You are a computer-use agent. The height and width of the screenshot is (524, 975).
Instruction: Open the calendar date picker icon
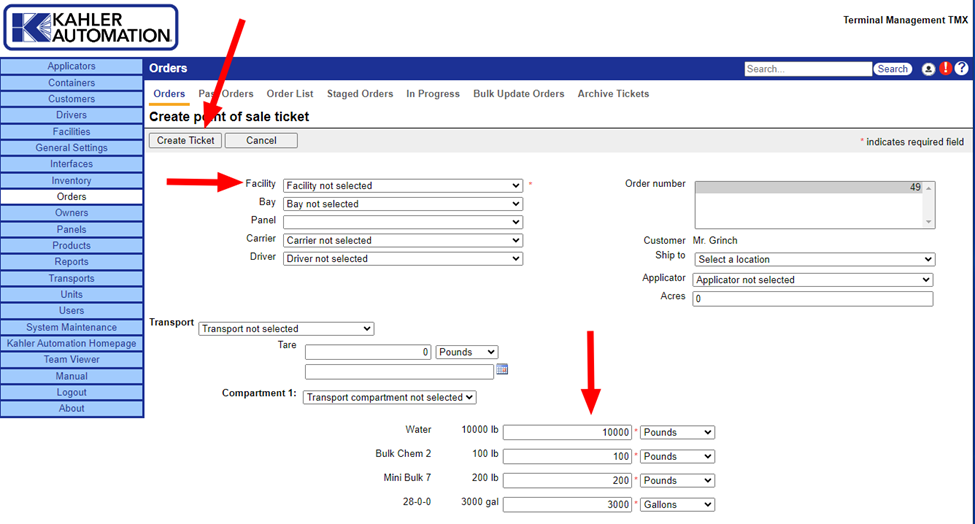point(502,370)
